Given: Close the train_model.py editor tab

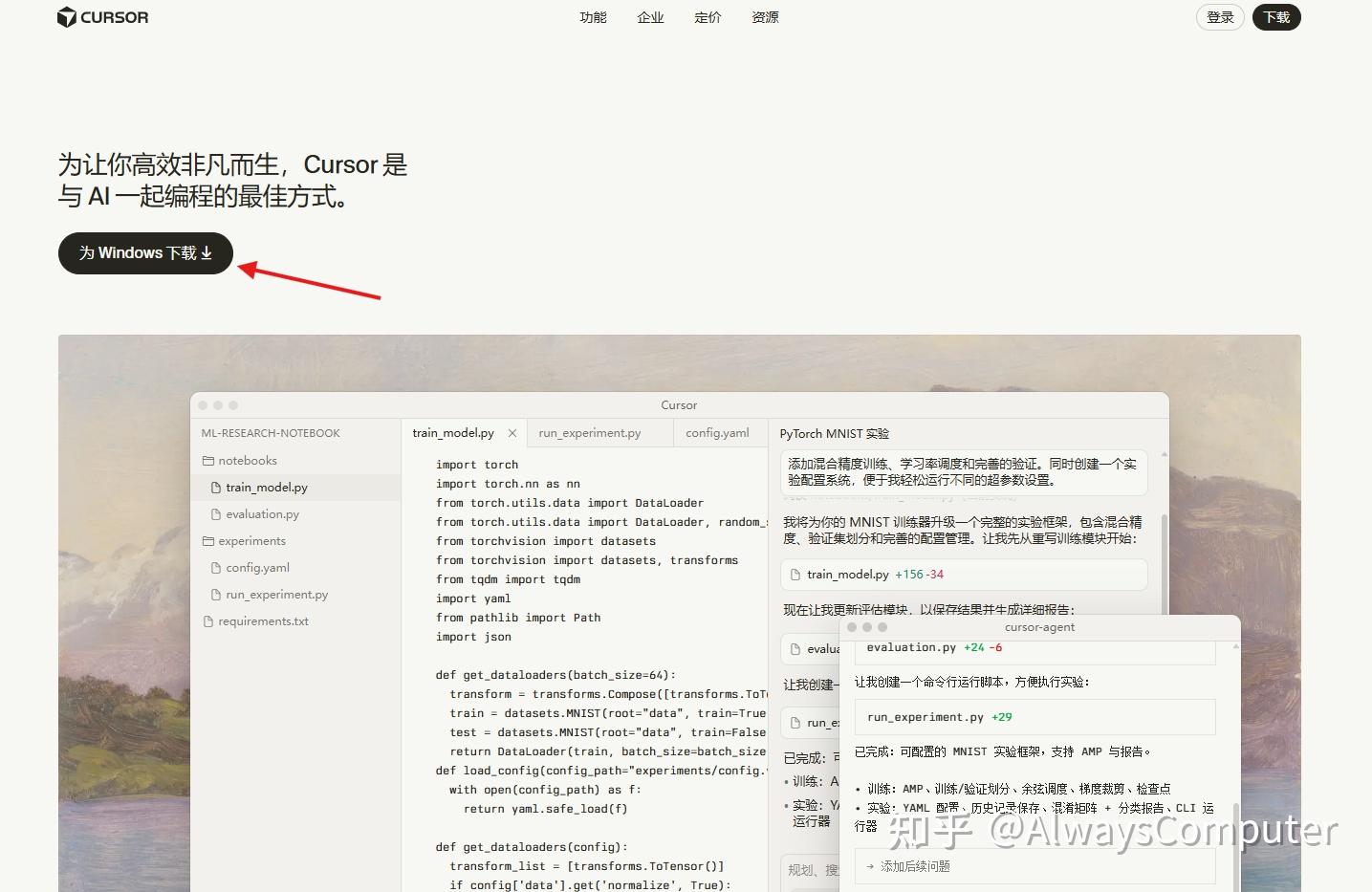Looking at the screenshot, I should (x=512, y=433).
